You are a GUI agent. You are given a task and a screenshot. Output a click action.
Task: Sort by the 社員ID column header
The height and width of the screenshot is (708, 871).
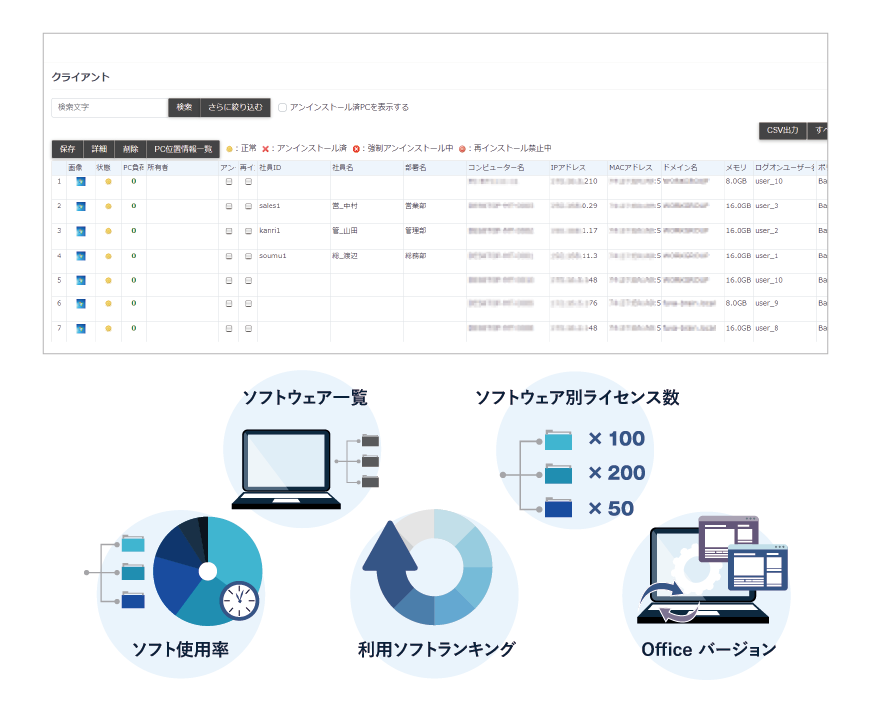coord(294,168)
